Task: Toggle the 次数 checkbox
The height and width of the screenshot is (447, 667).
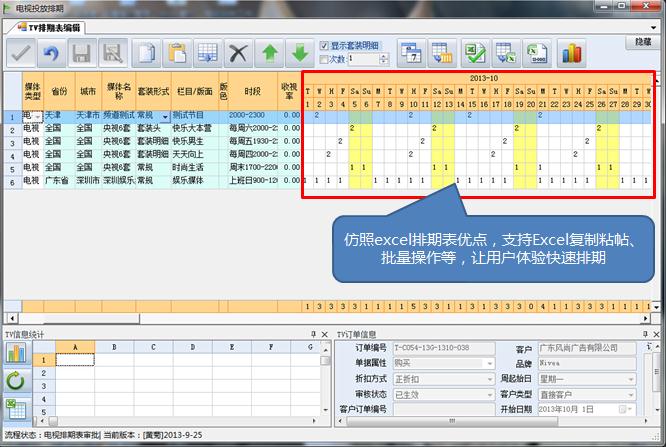Action: (324, 59)
